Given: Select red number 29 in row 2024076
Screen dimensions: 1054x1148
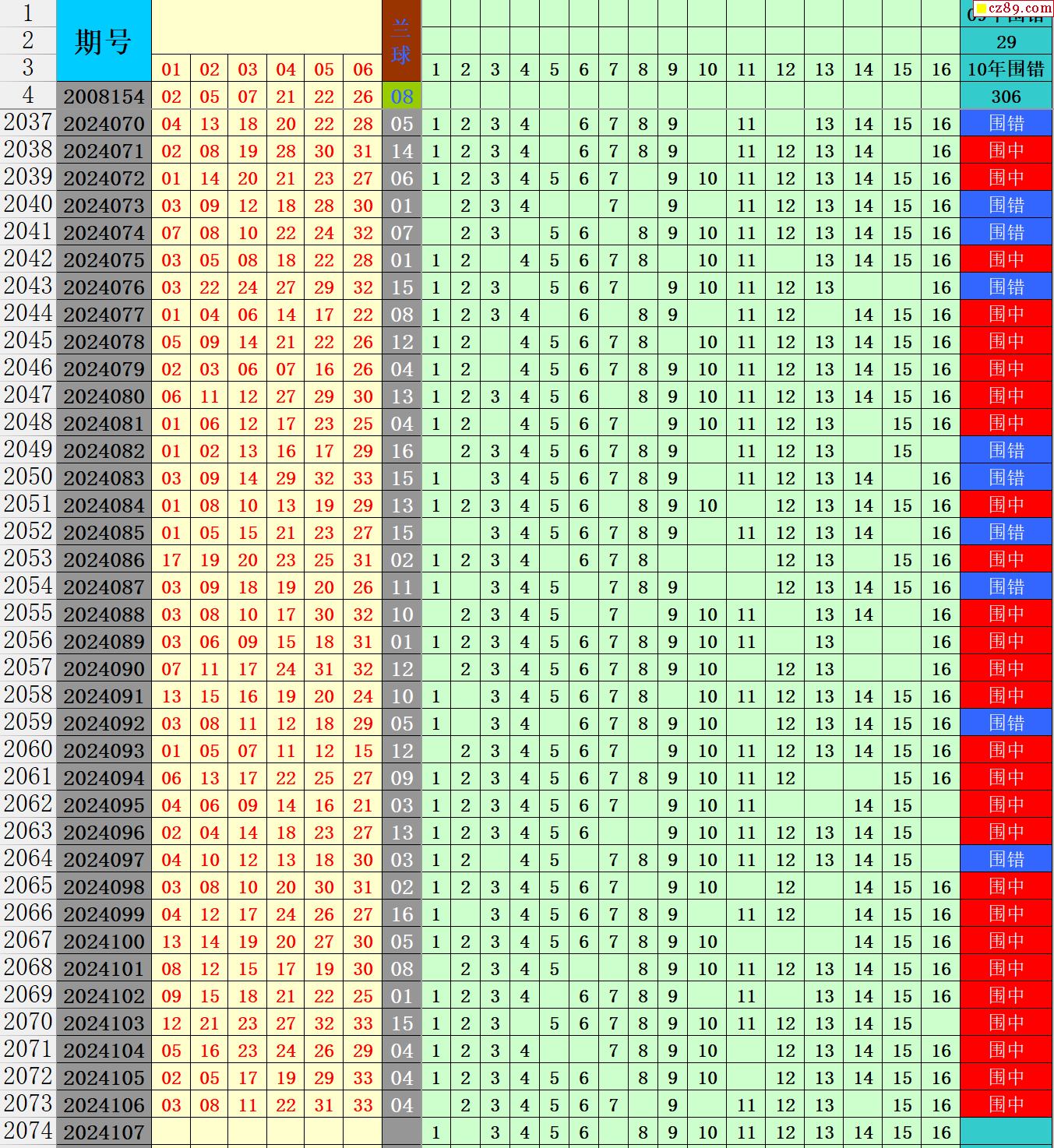Looking at the screenshot, I should [324, 287].
